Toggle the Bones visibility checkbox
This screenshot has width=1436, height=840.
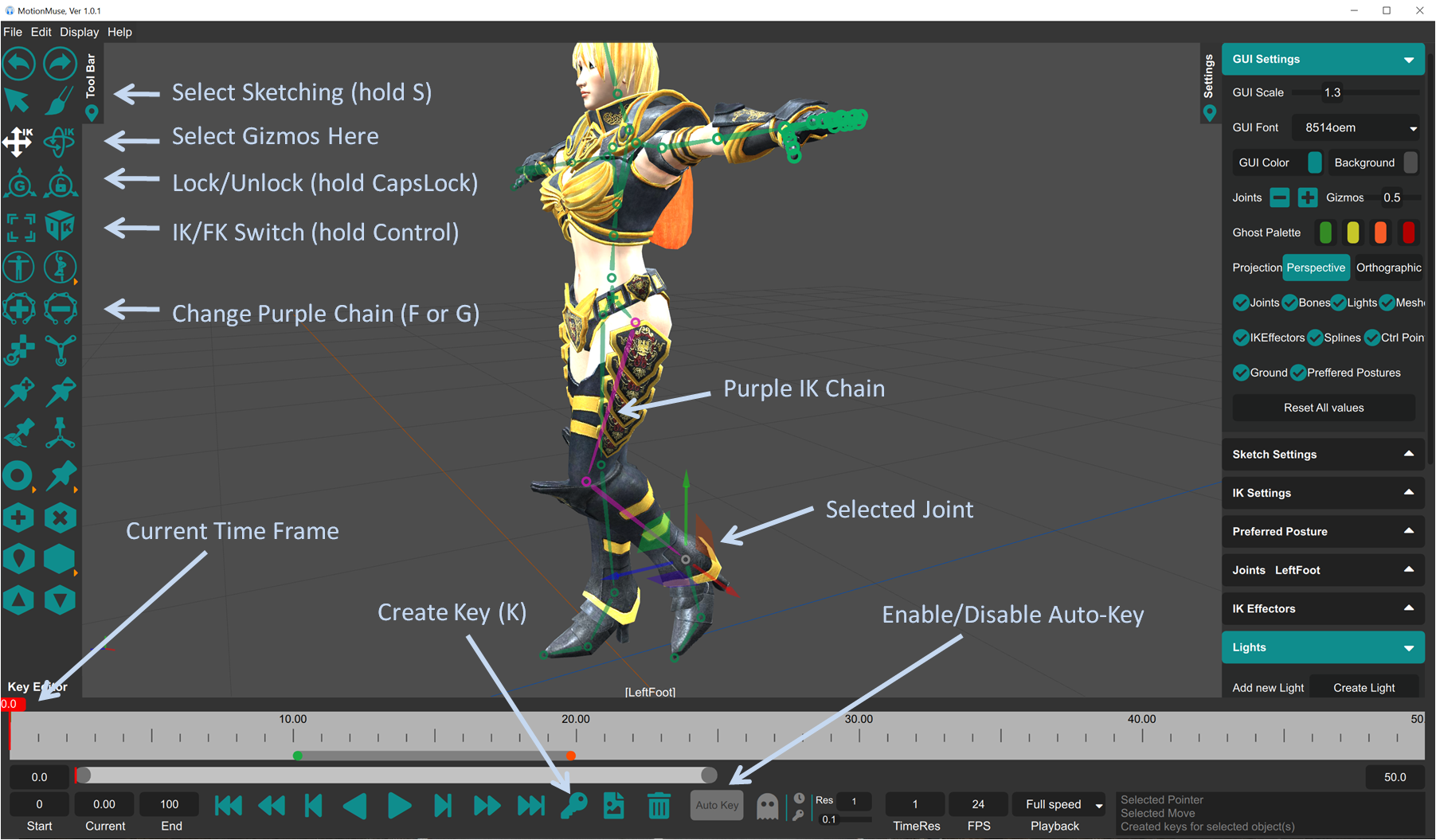[1290, 303]
